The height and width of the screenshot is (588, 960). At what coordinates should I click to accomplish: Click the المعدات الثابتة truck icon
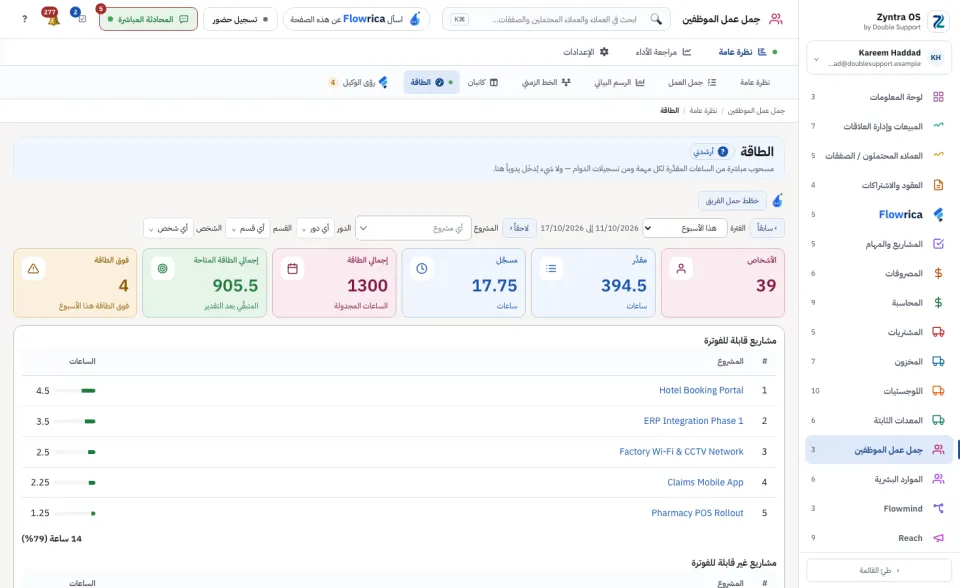[938, 420]
